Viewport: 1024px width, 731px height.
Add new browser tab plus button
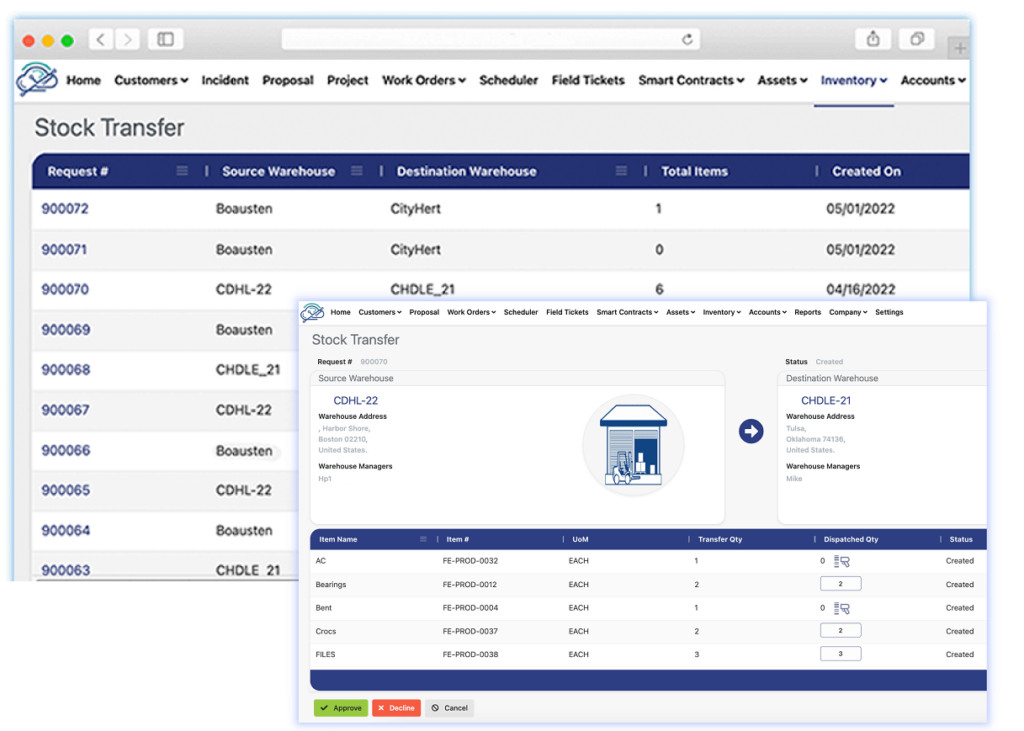point(959,48)
